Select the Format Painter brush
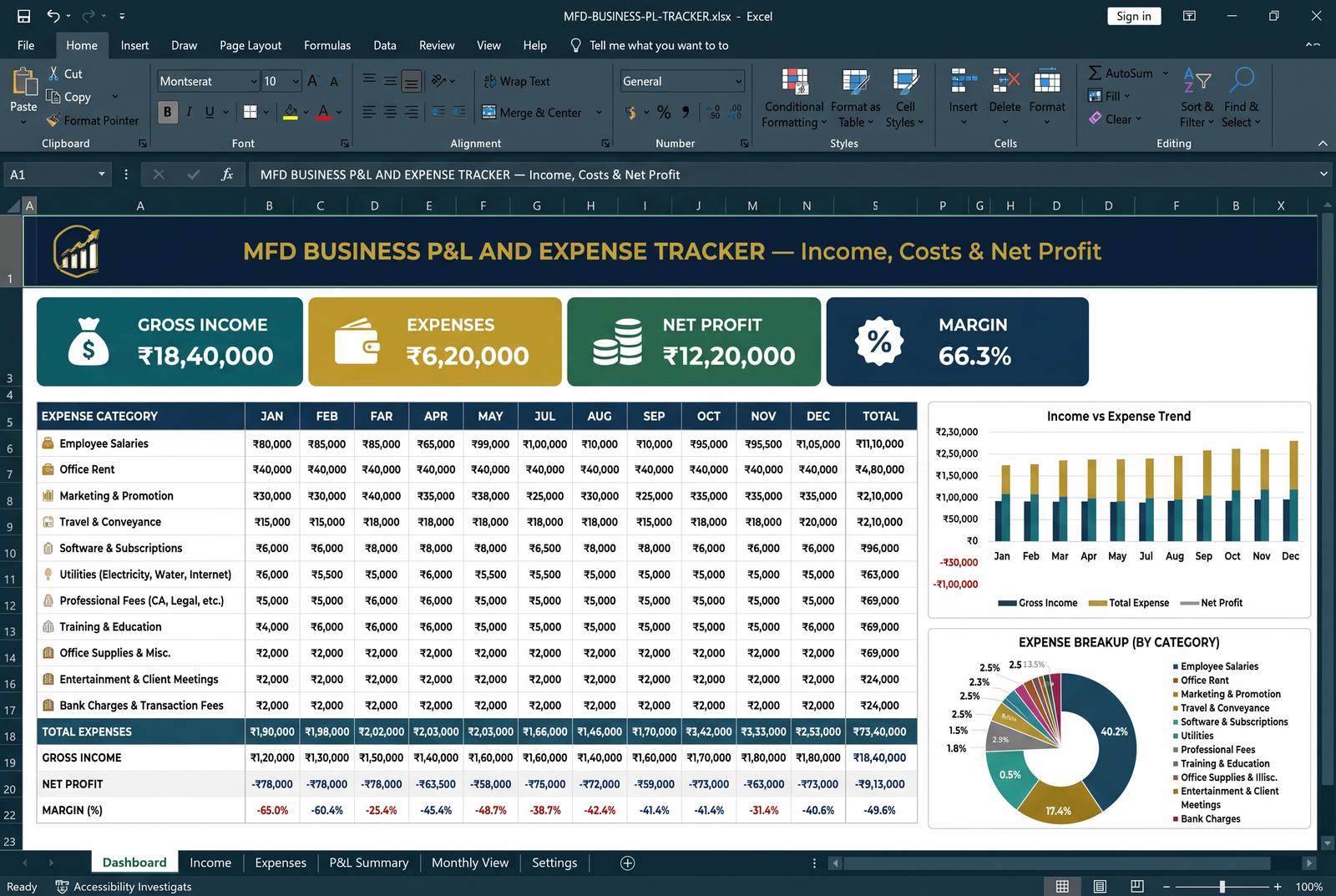This screenshot has height=896, width=1336. click(x=53, y=120)
